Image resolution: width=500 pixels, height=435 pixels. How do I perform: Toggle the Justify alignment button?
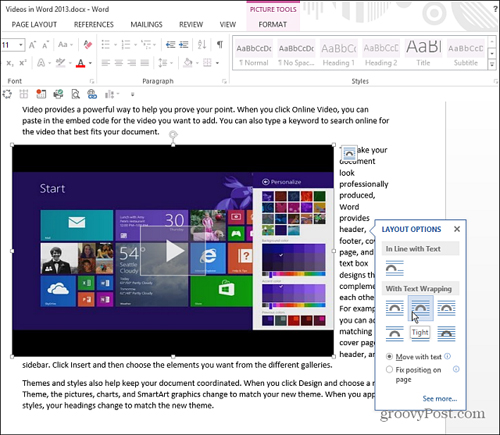click(144, 63)
